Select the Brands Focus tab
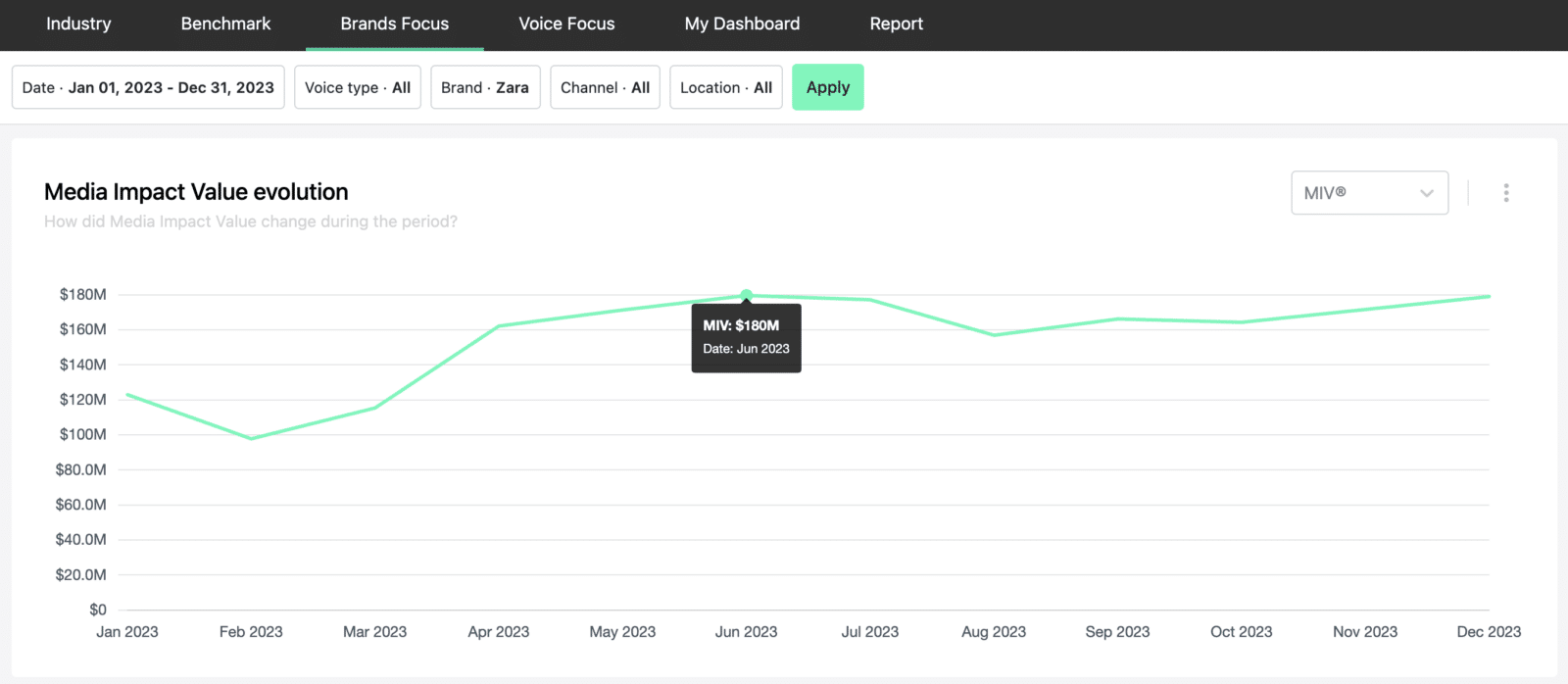Viewport: 1568px width, 684px height. pos(394,24)
